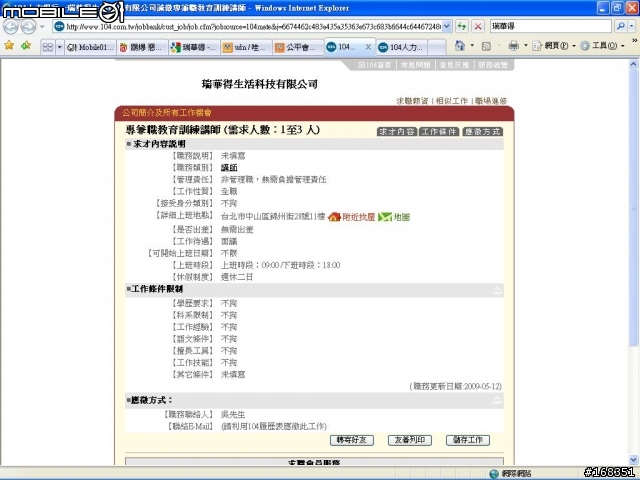This screenshot has height=480, width=640.
Task: Open the Home dropdown arrow
Action: click(x=472, y=45)
